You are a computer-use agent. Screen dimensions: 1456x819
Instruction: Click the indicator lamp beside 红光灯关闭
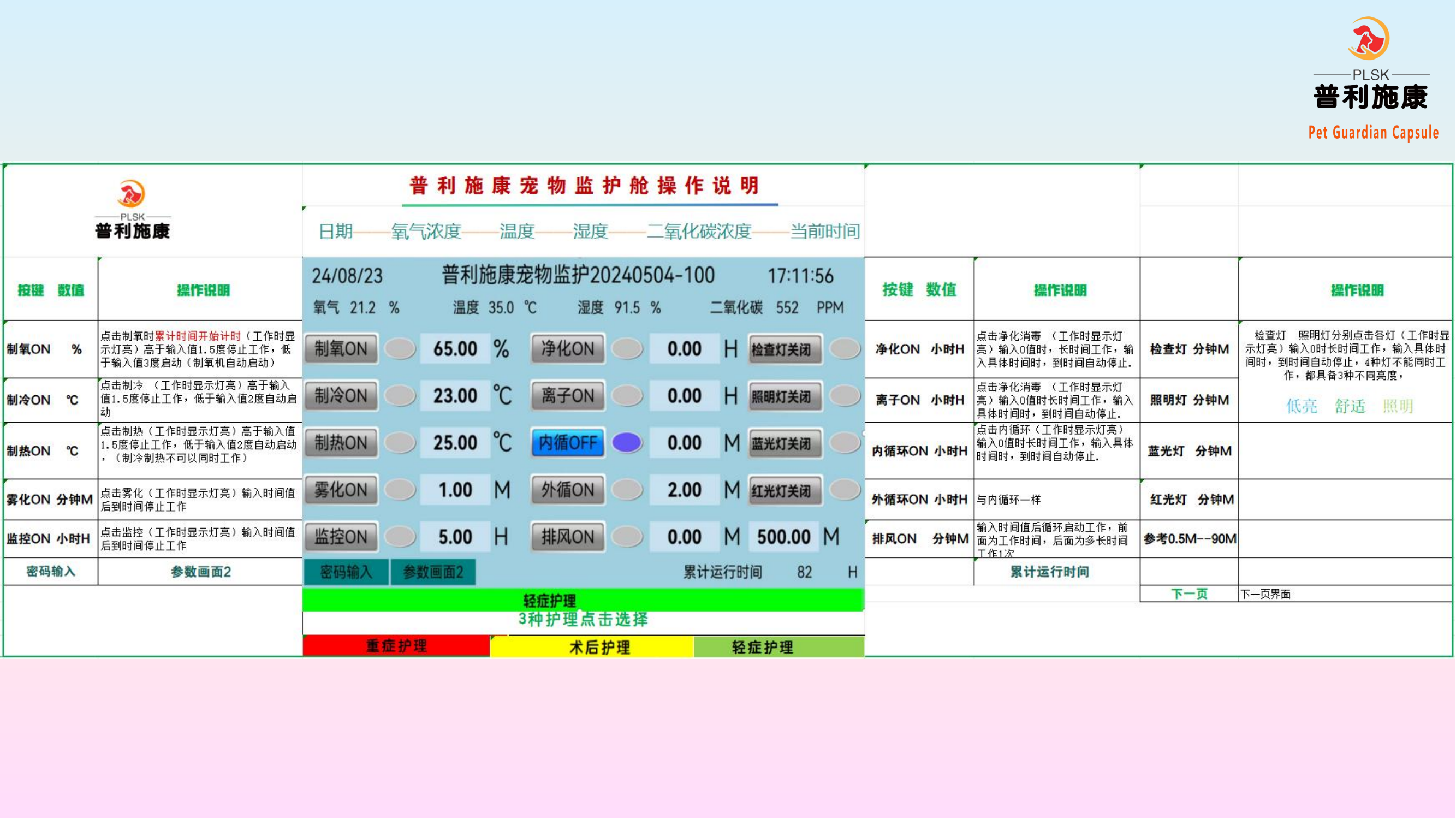[846, 489]
